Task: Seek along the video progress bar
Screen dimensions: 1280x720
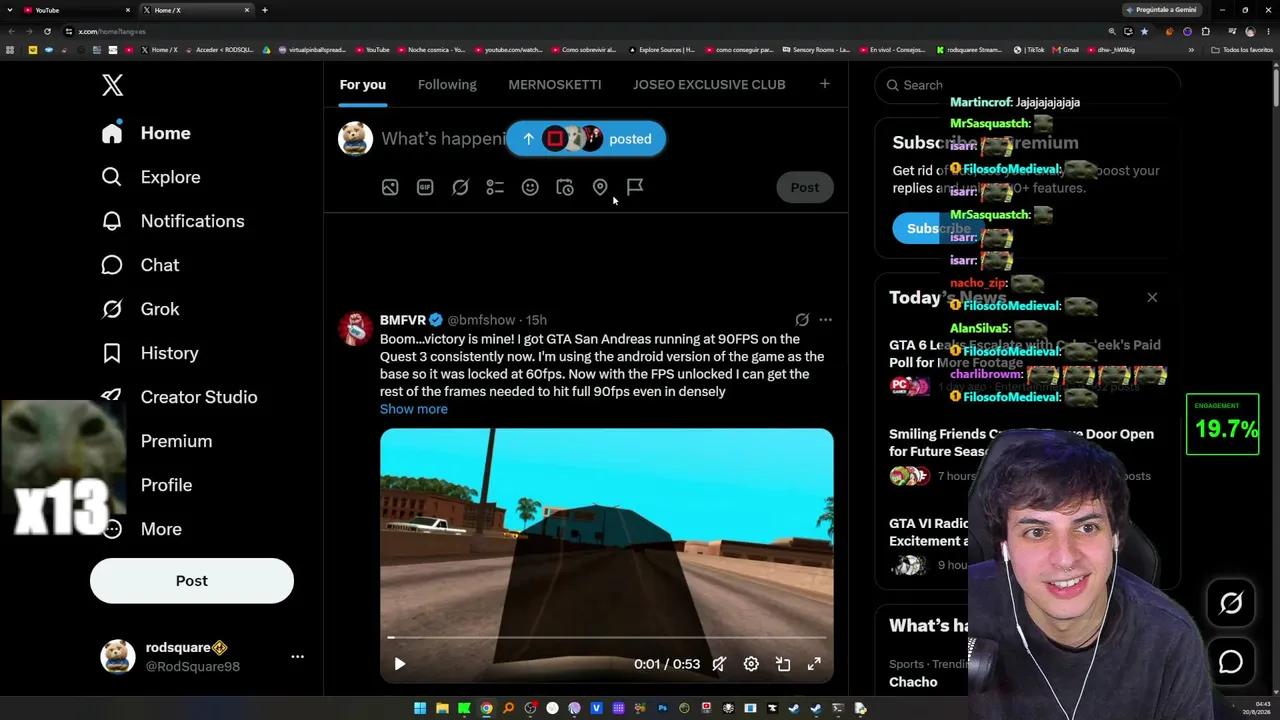Action: [x=607, y=637]
